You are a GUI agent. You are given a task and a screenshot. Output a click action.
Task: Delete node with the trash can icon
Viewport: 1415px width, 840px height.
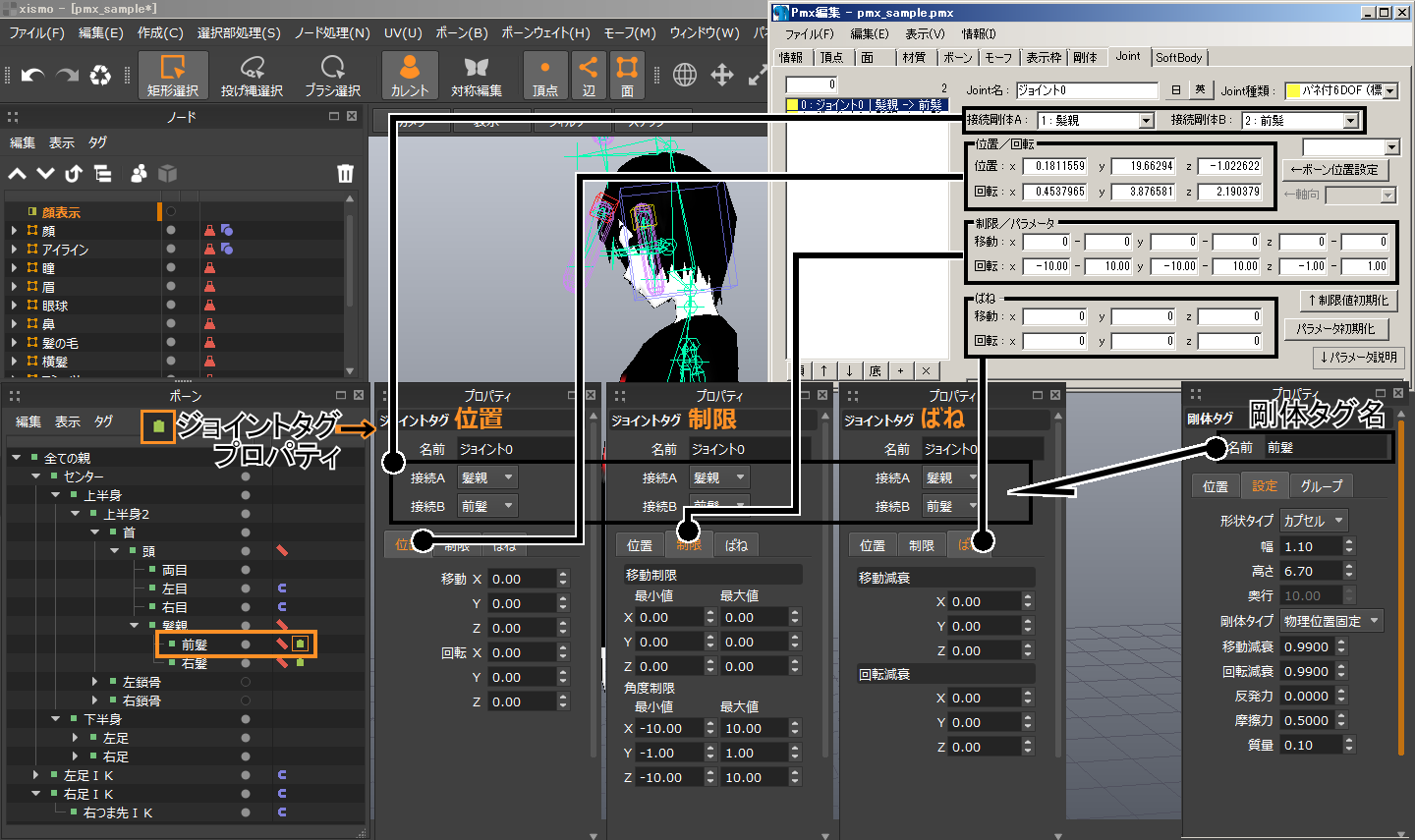345,174
